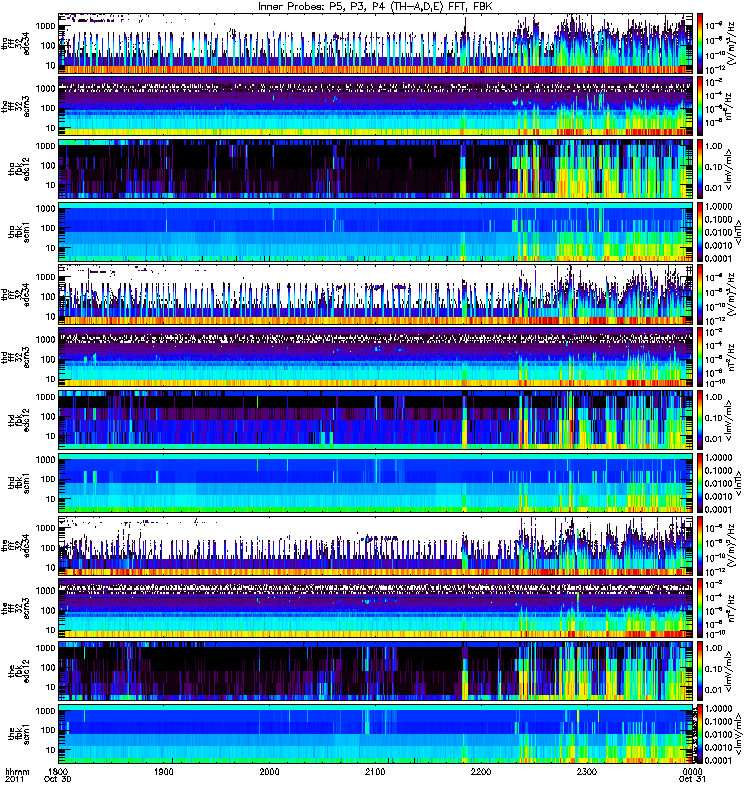Click the color bar beside tha fff edc34
This screenshot has height=800, width=750.
click(x=700, y=43)
